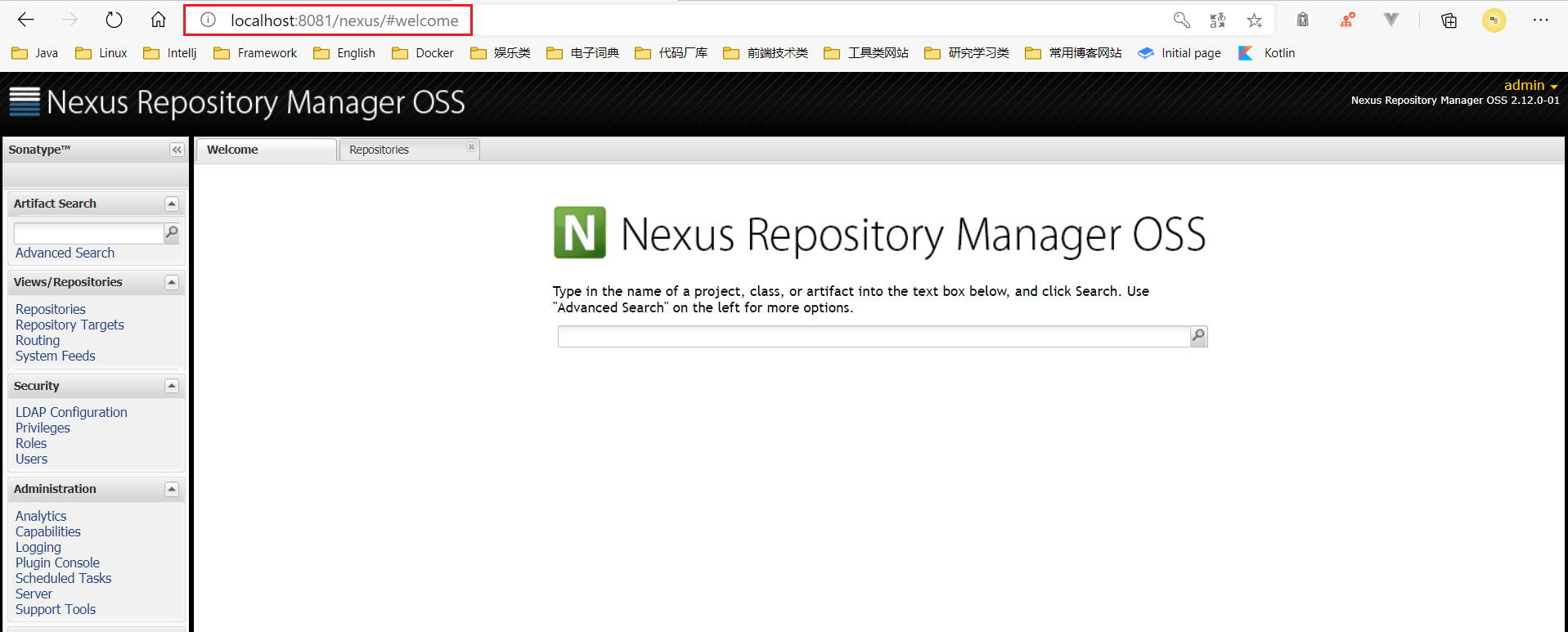Click the zoom magnifier icon in address bar
The width and height of the screenshot is (1568, 632).
tap(1181, 20)
